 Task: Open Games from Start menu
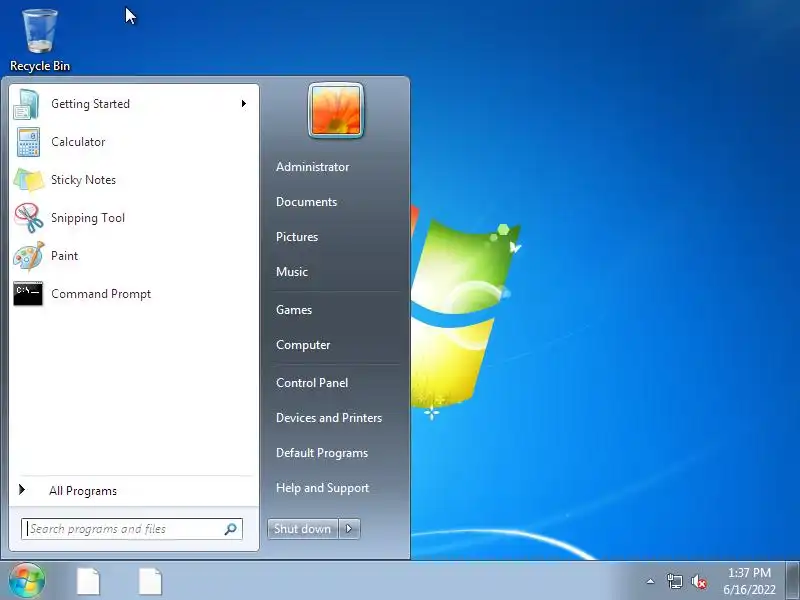click(294, 310)
